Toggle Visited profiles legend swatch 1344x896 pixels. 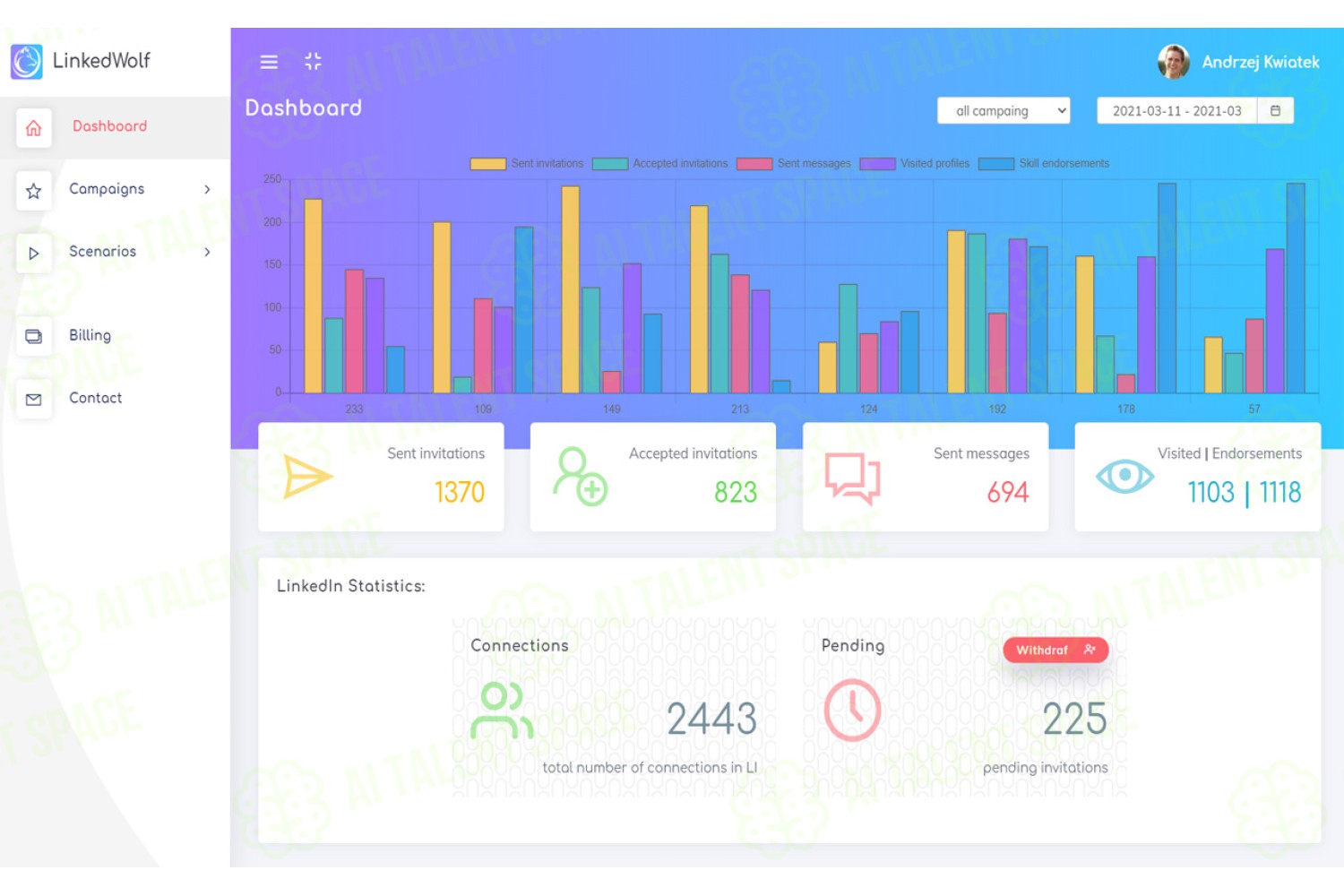pyautogui.click(x=877, y=164)
